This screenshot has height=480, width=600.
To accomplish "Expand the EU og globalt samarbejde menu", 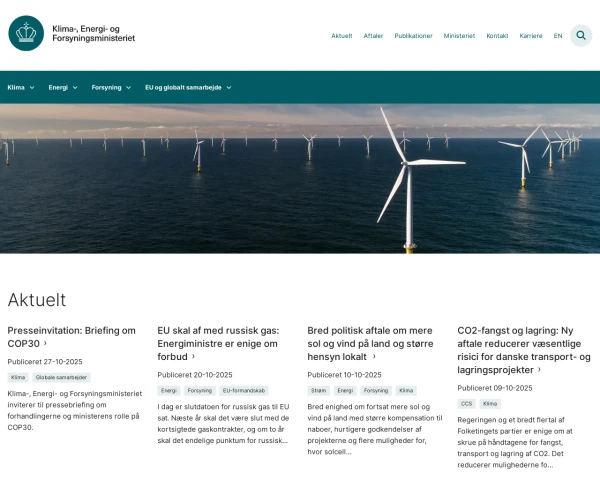I will (x=188, y=87).
